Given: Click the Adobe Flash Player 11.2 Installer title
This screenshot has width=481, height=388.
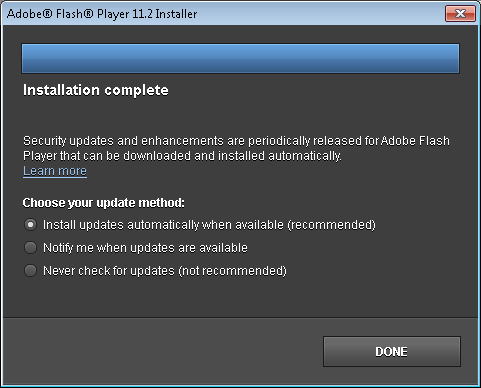Looking at the screenshot, I should [x=102, y=14].
